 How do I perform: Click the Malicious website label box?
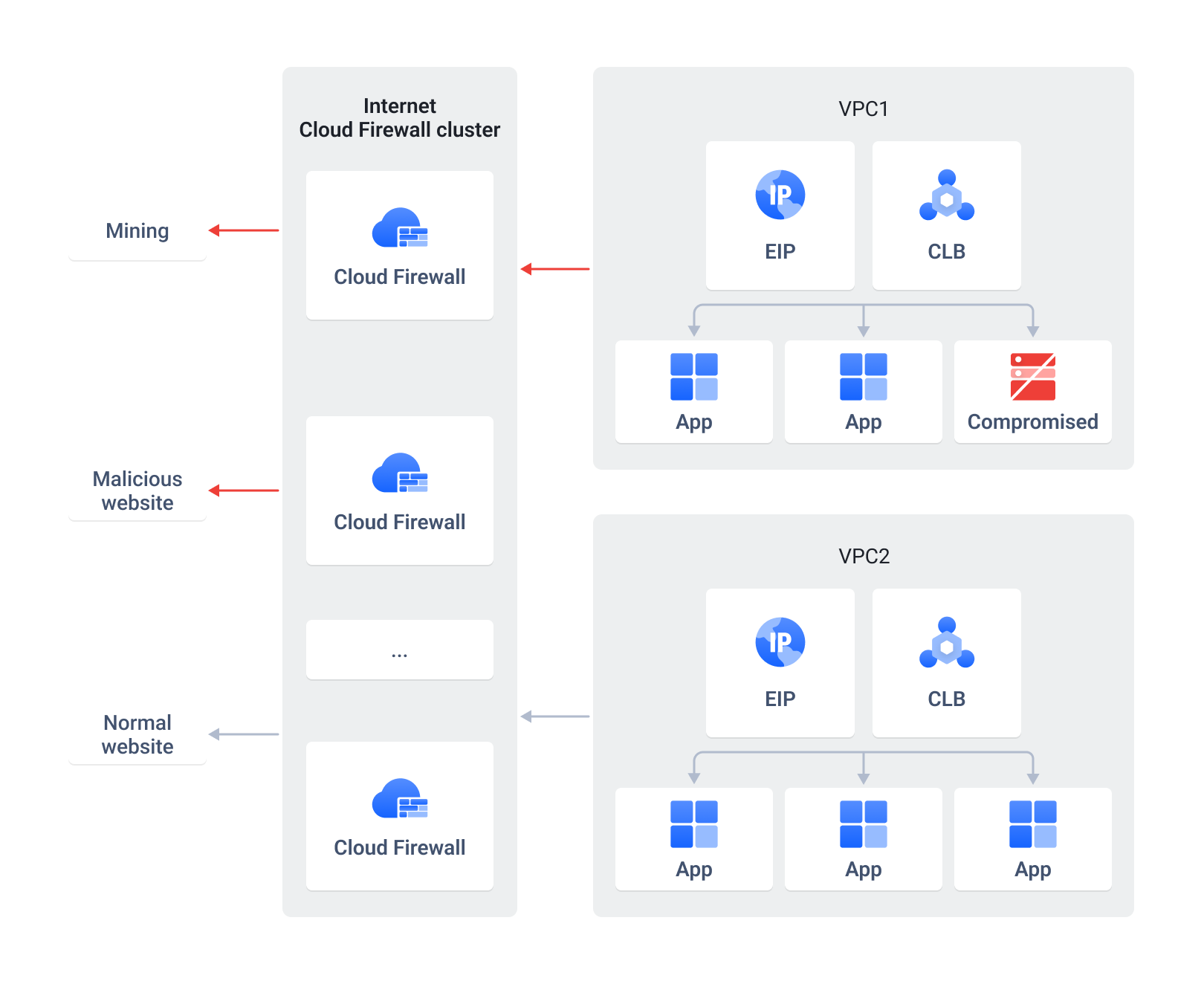click(137, 491)
